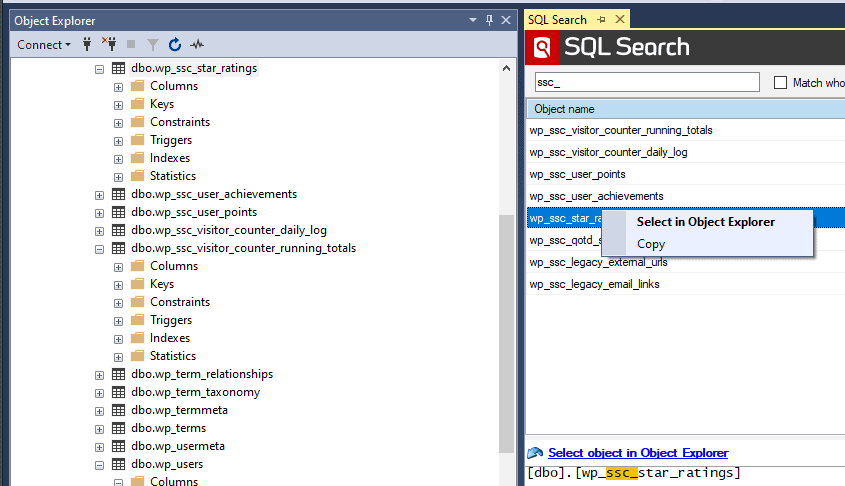The height and width of the screenshot is (486, 845).
Task: Click table icon of dbo.wp_ssc_star_ratings
Action: (x=119, y=68)
